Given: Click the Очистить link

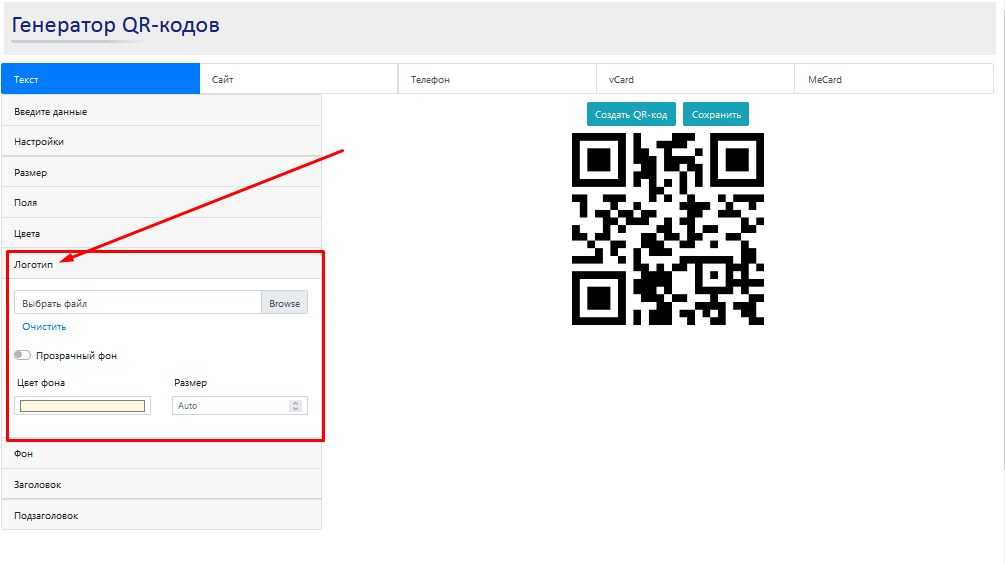Looking at the screenshot, I should 44,327.
